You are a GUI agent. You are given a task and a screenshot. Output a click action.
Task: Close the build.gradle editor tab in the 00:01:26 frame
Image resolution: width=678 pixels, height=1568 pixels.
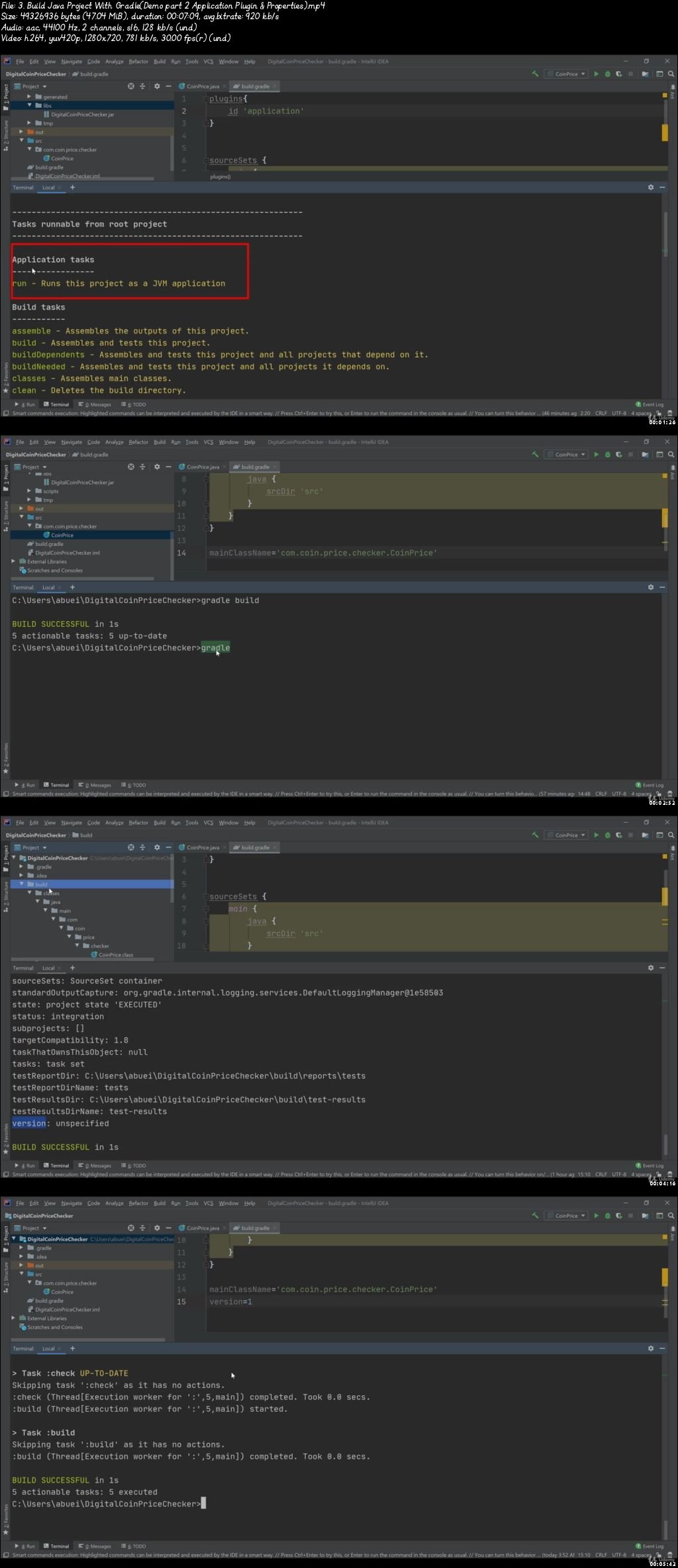(x=275, y=87)
